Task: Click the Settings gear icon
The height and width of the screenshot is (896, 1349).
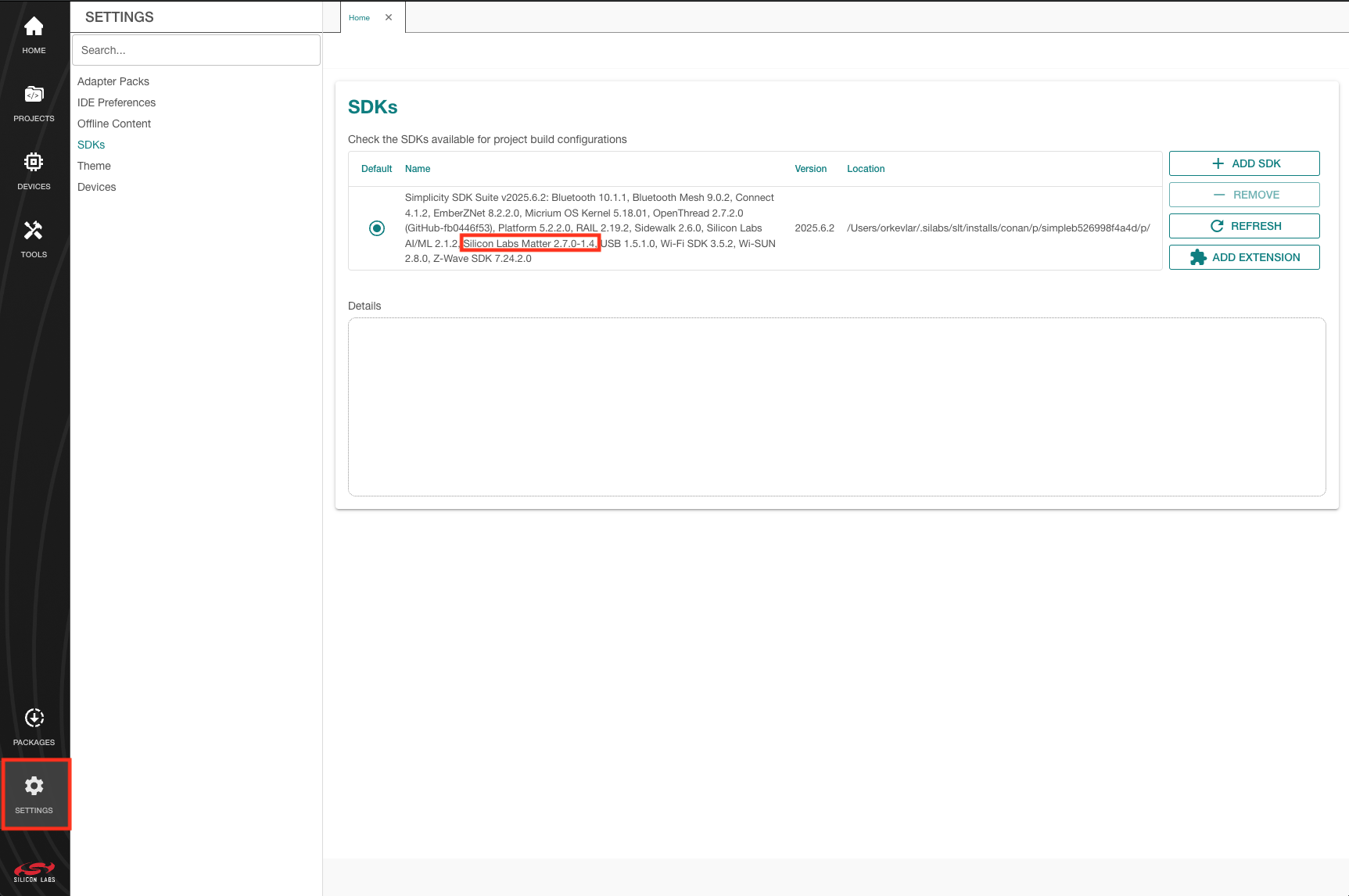Action: point(34,787)
